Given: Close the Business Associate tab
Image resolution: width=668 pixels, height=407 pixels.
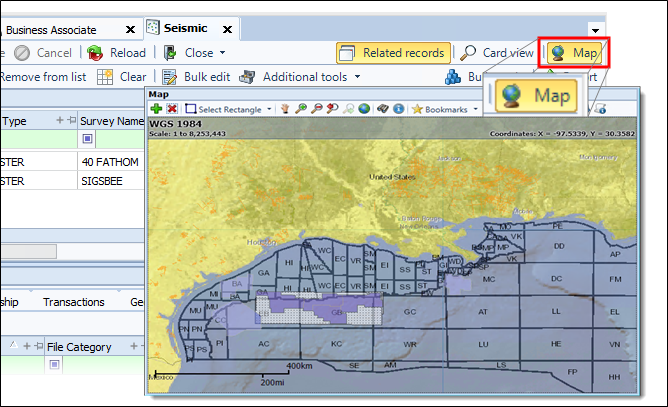Looking at the screenshot, I should coord(130,29).
